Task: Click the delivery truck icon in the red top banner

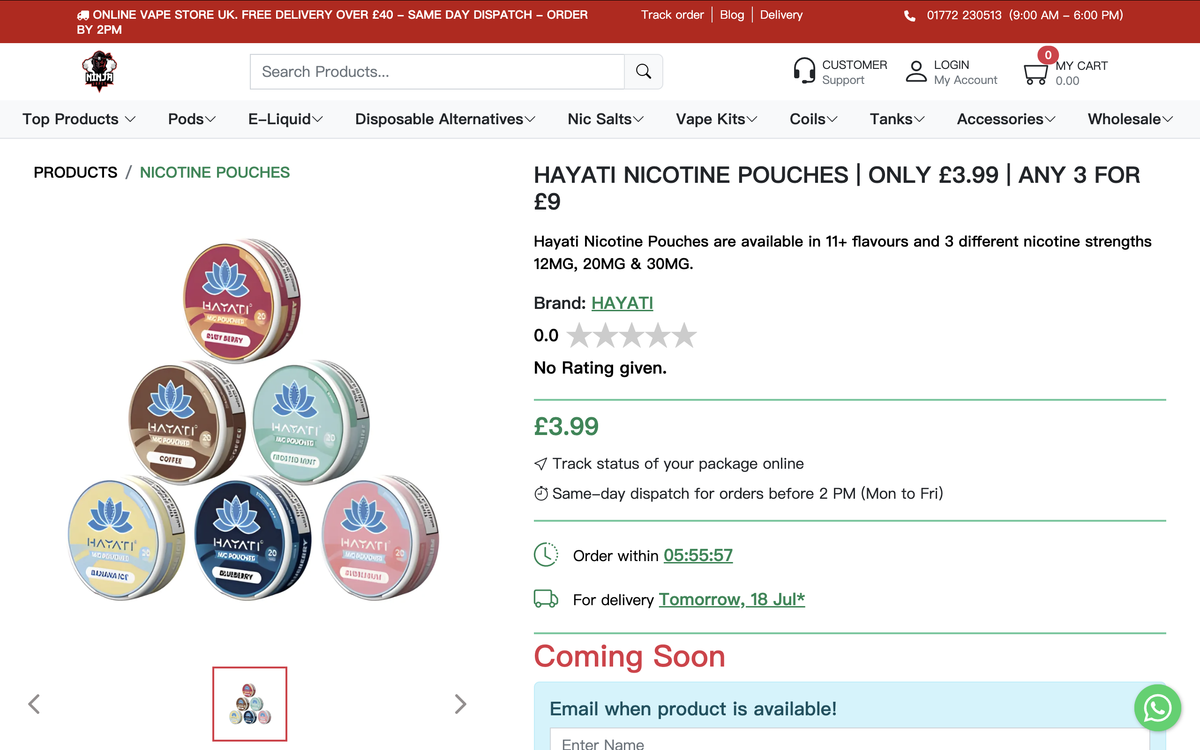Action: pyautogui.click(x=83, y=16)
